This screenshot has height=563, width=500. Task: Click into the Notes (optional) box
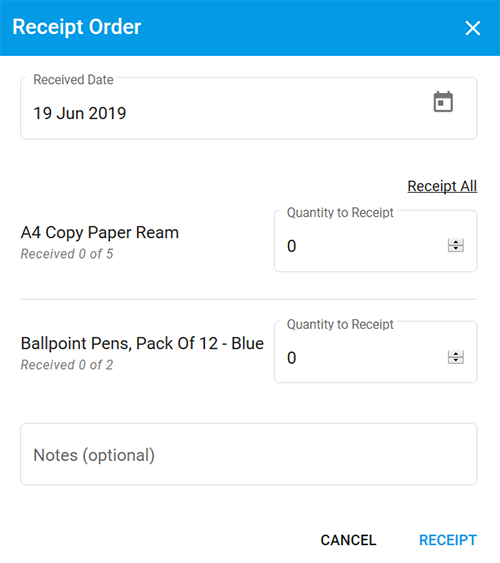click(248, 454)
